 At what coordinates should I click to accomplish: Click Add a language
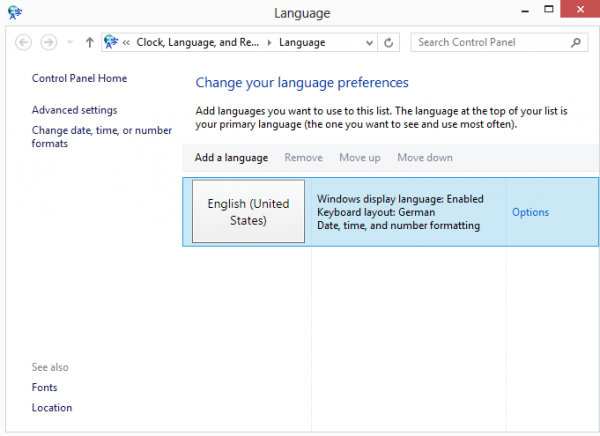click(x=231, y=158)
